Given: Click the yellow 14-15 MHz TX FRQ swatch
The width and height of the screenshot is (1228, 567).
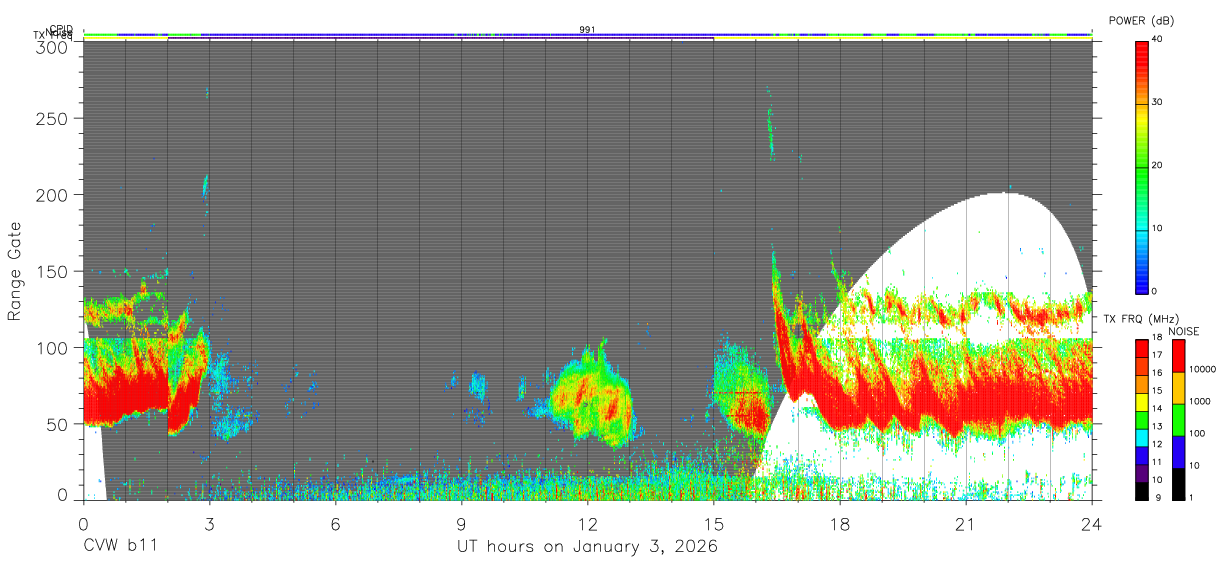Looking at the screenshot, I should coord(1141,402).
